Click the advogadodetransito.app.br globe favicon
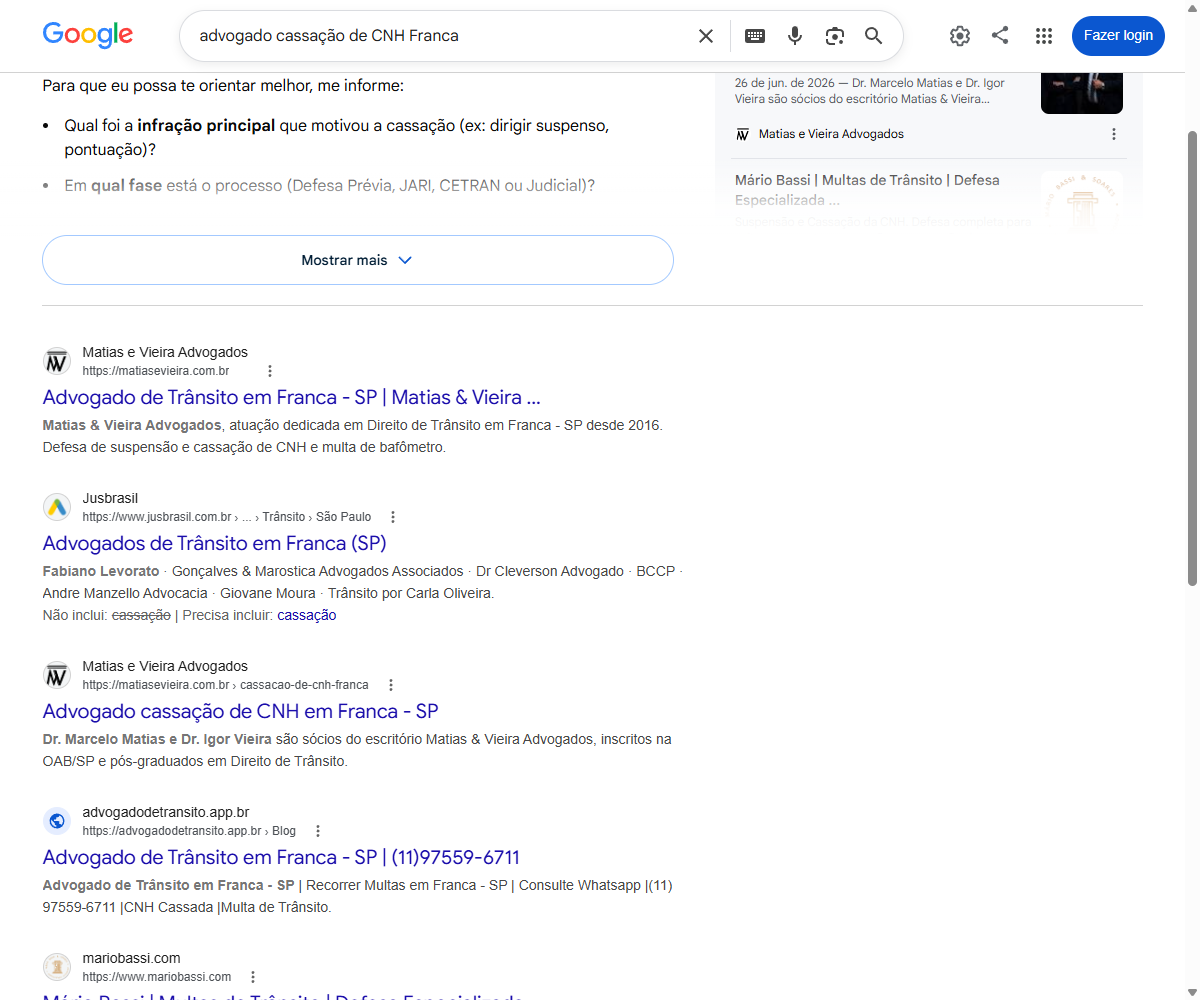Image resolution: width=1200 pixels, height=1000 pixels. (57, 821)
